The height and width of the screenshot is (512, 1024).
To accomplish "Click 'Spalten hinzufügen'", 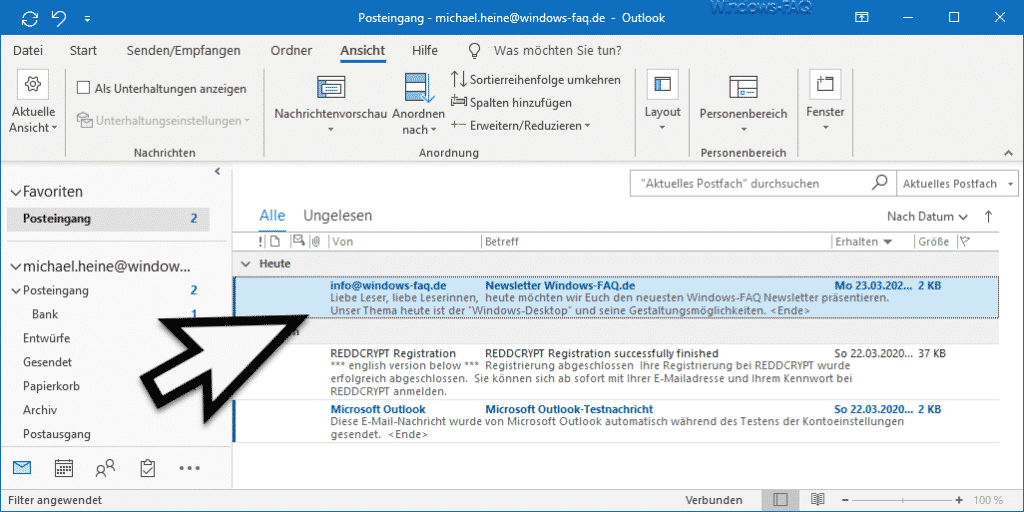I will (x=511, y=103).
